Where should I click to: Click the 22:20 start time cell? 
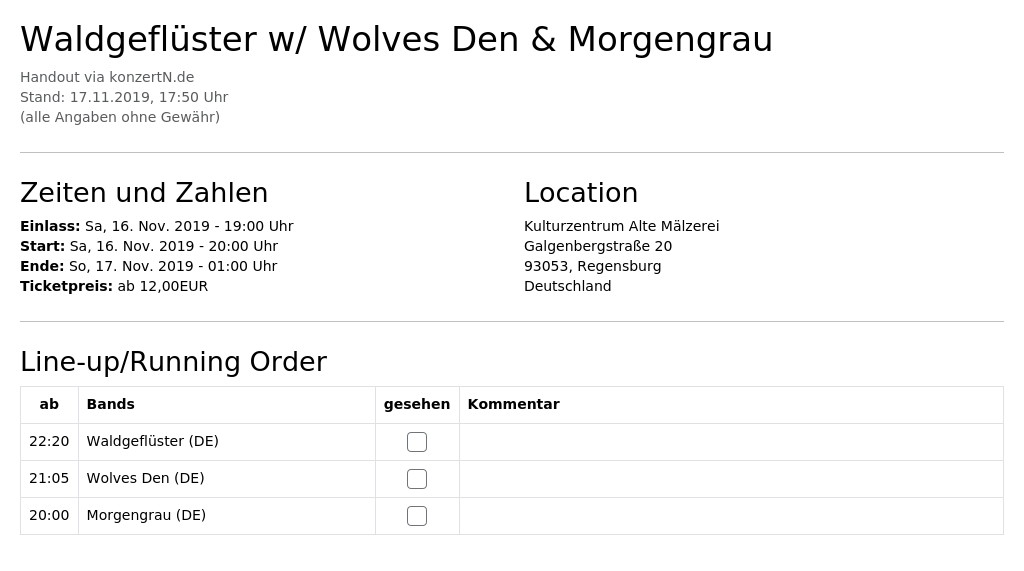click(49, 442)
